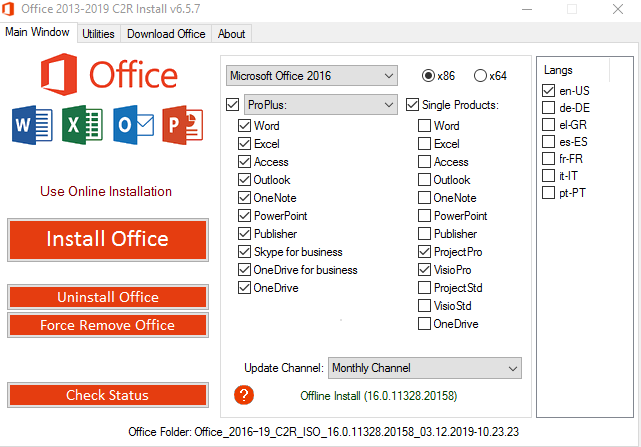Viewport: 641px width, 447px height.
Task: Check Publisher under Single Products
Action: click(x=424, y=234)
